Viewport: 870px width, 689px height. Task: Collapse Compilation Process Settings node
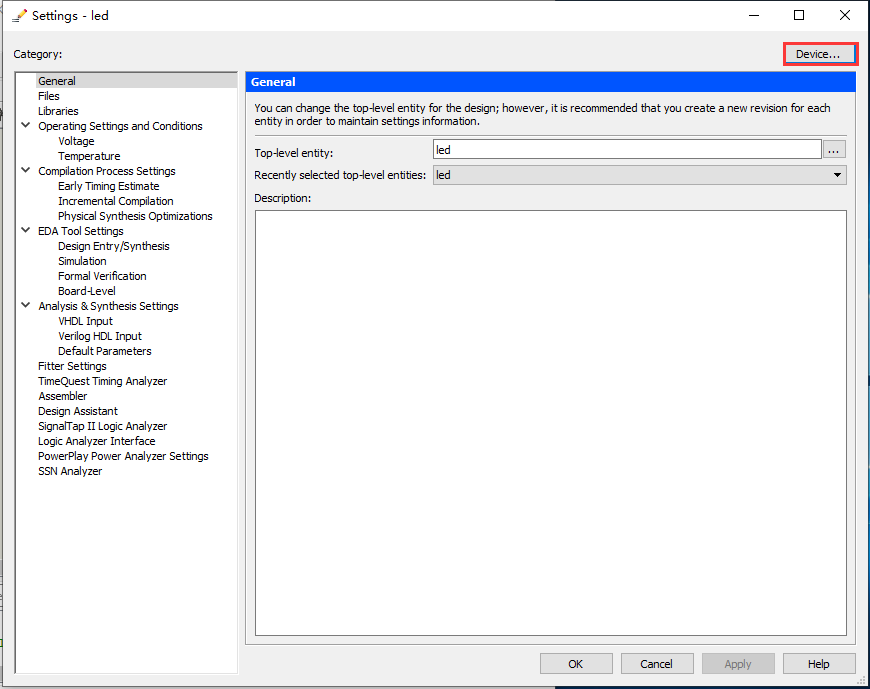tap(26, 171)
